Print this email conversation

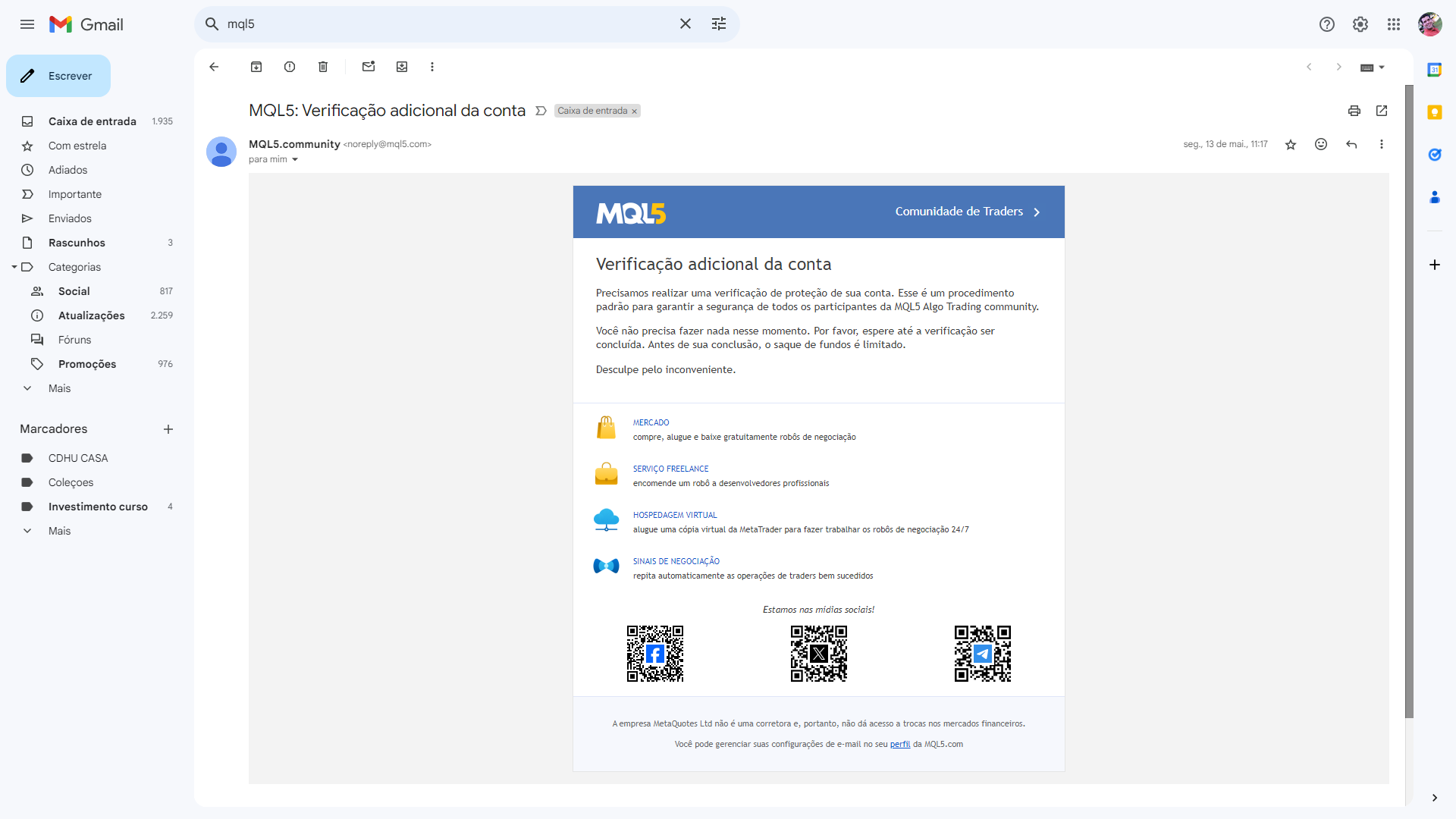tap(1354, 111)
